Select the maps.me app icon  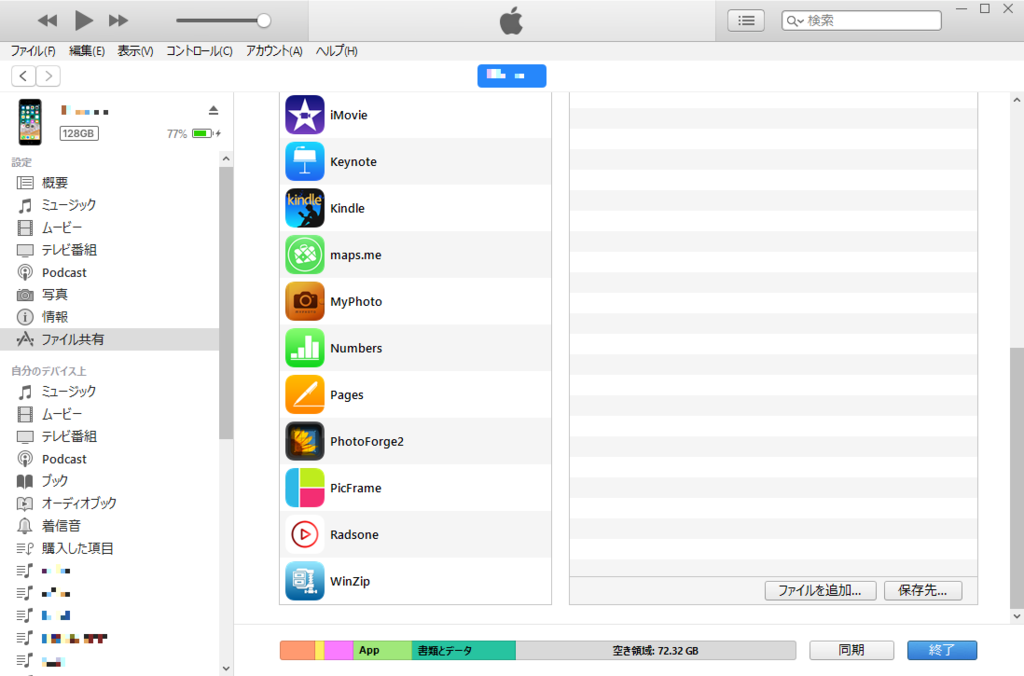304,255
